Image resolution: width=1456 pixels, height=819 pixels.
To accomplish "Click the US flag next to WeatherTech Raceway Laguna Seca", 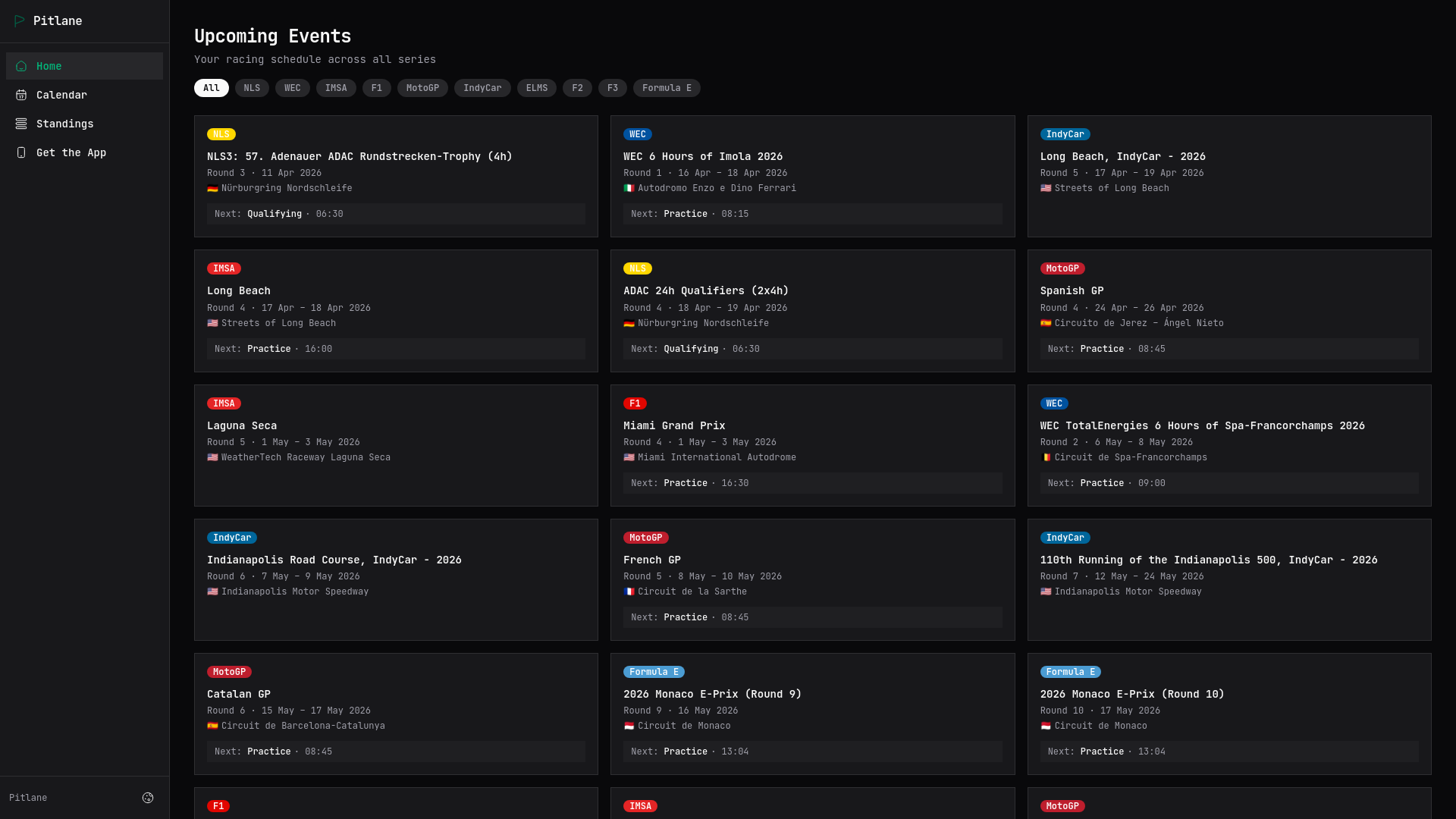I will tap(212, 457).
